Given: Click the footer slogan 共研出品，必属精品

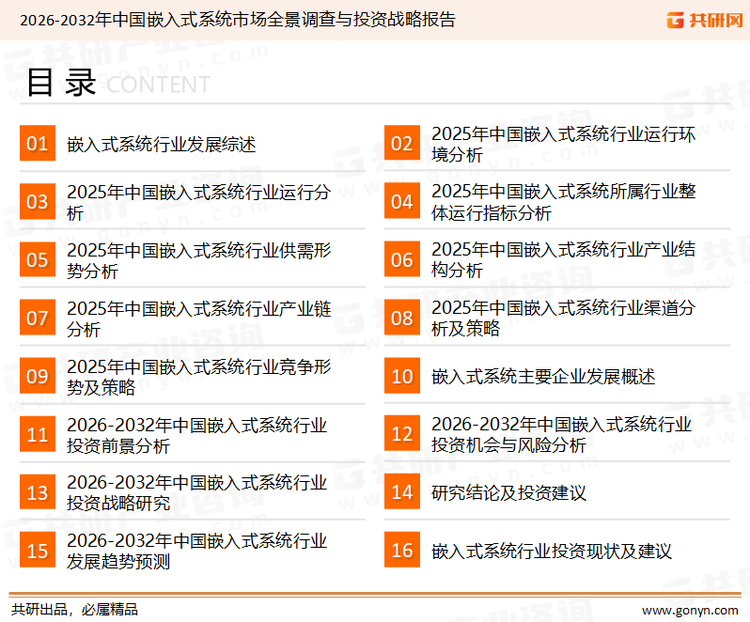Looking at the screenshot, I should [75, 610].
